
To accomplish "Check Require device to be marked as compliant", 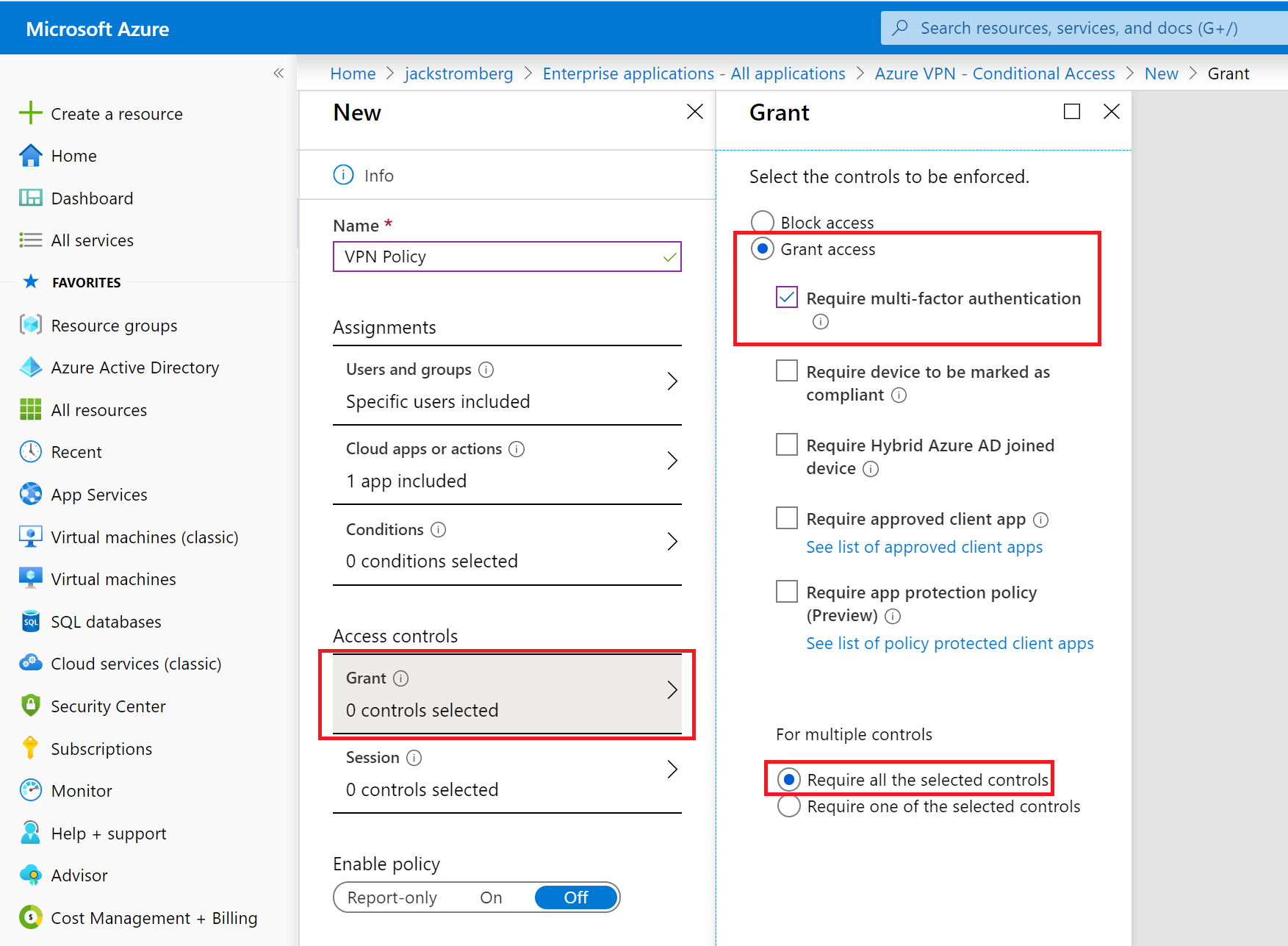I will [786, 370].
